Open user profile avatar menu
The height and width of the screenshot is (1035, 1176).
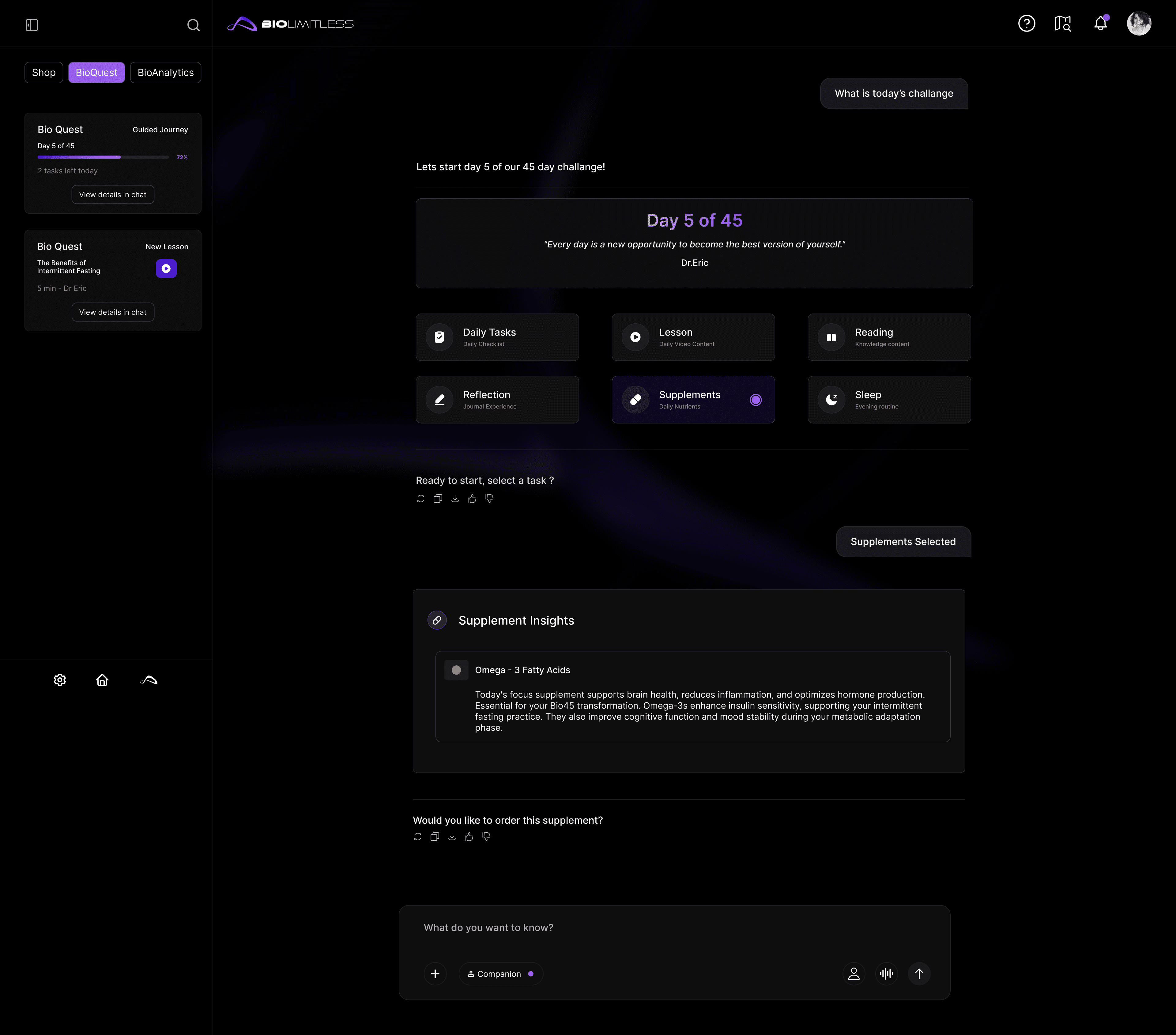coord(1139,24)
